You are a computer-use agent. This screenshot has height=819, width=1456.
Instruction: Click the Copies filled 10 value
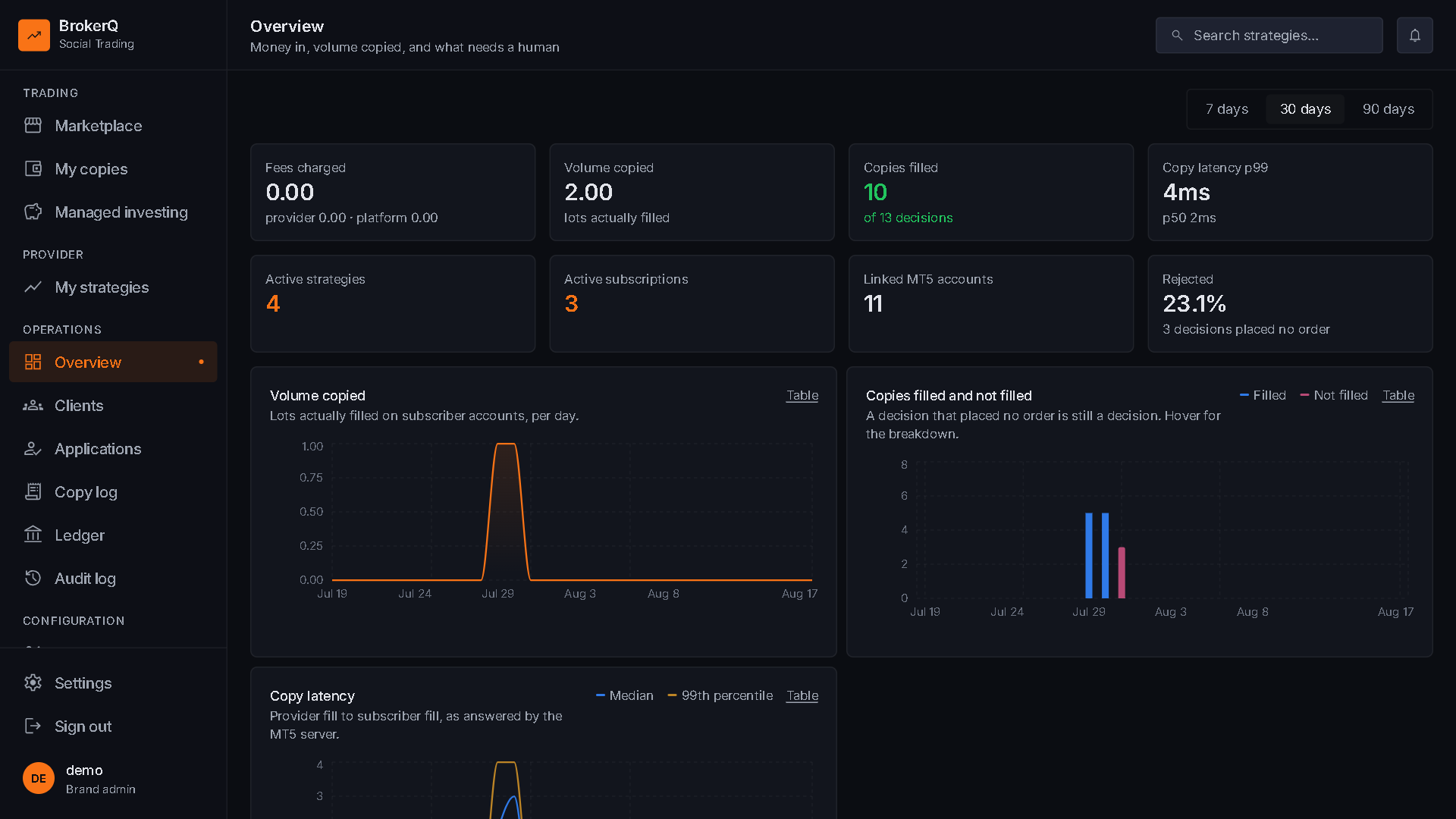(x=875, y=192)
